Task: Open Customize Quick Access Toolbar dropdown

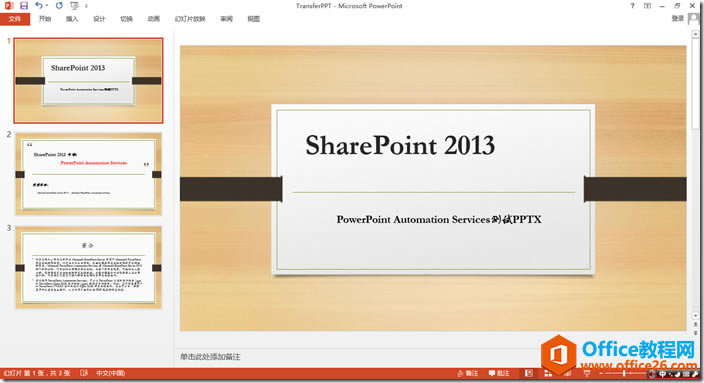Action: 86,6
